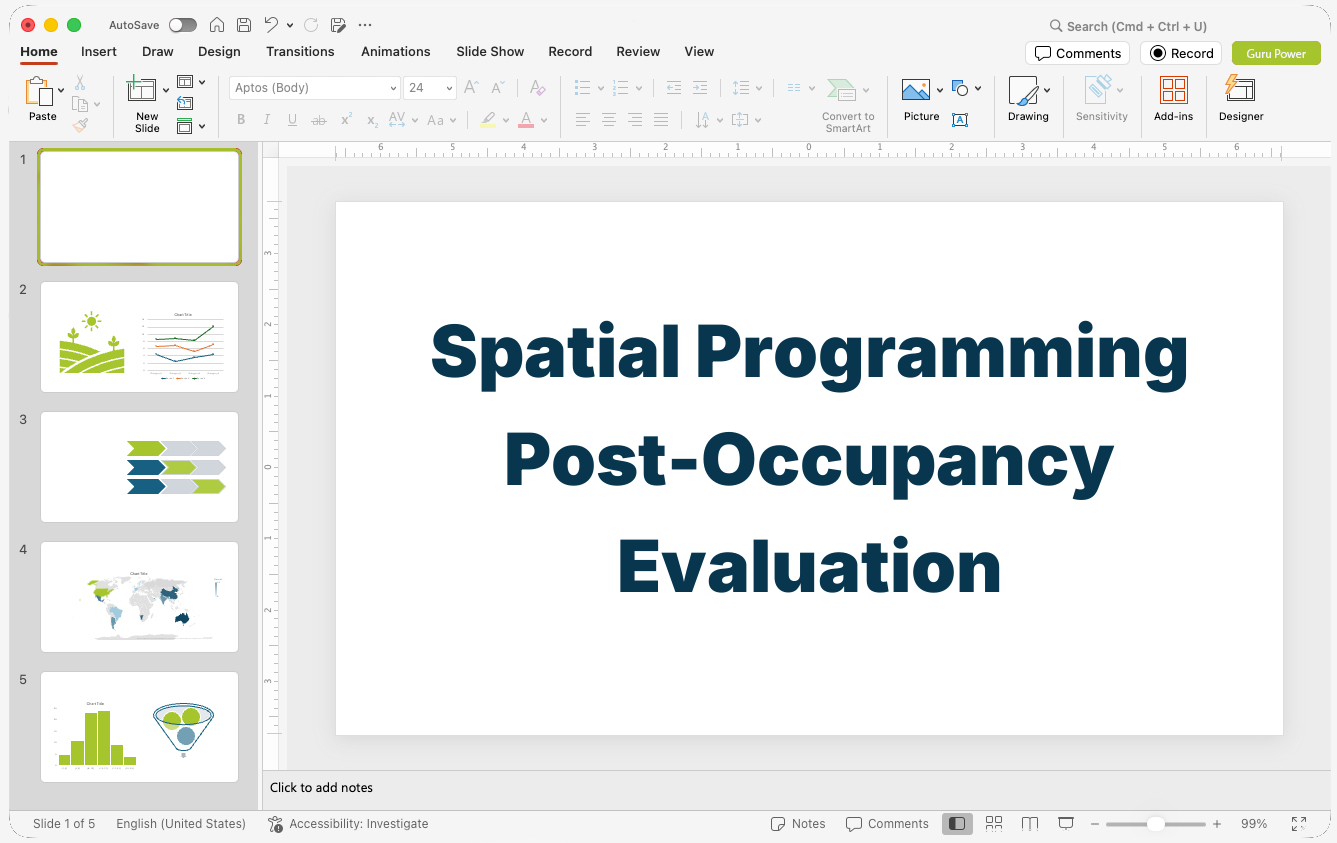Click the Undo arrow
Image resolution: width=1337 pixels, height=843 pixels.
271,25
